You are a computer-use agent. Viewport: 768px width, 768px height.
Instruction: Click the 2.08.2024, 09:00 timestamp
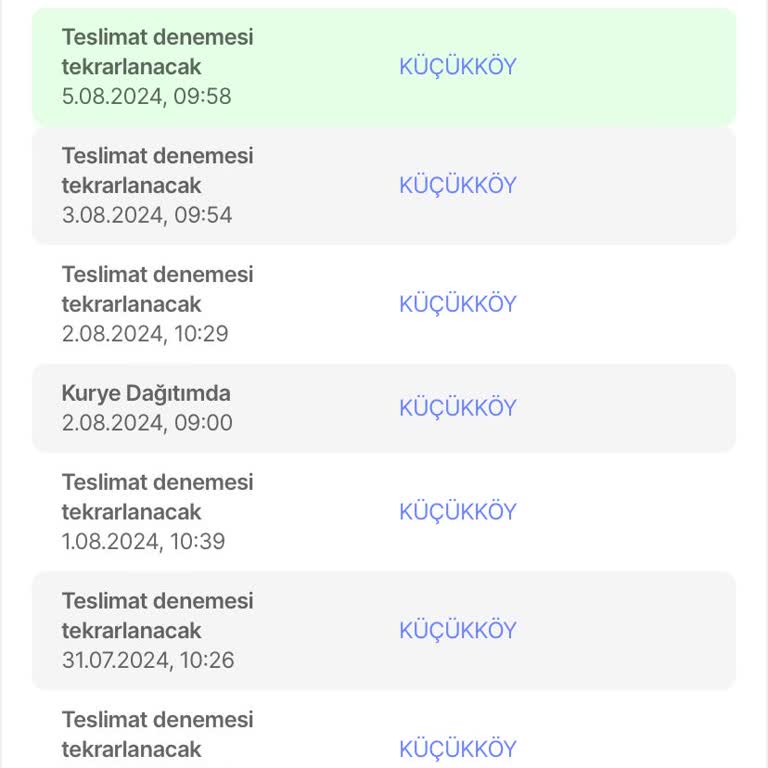146,423
